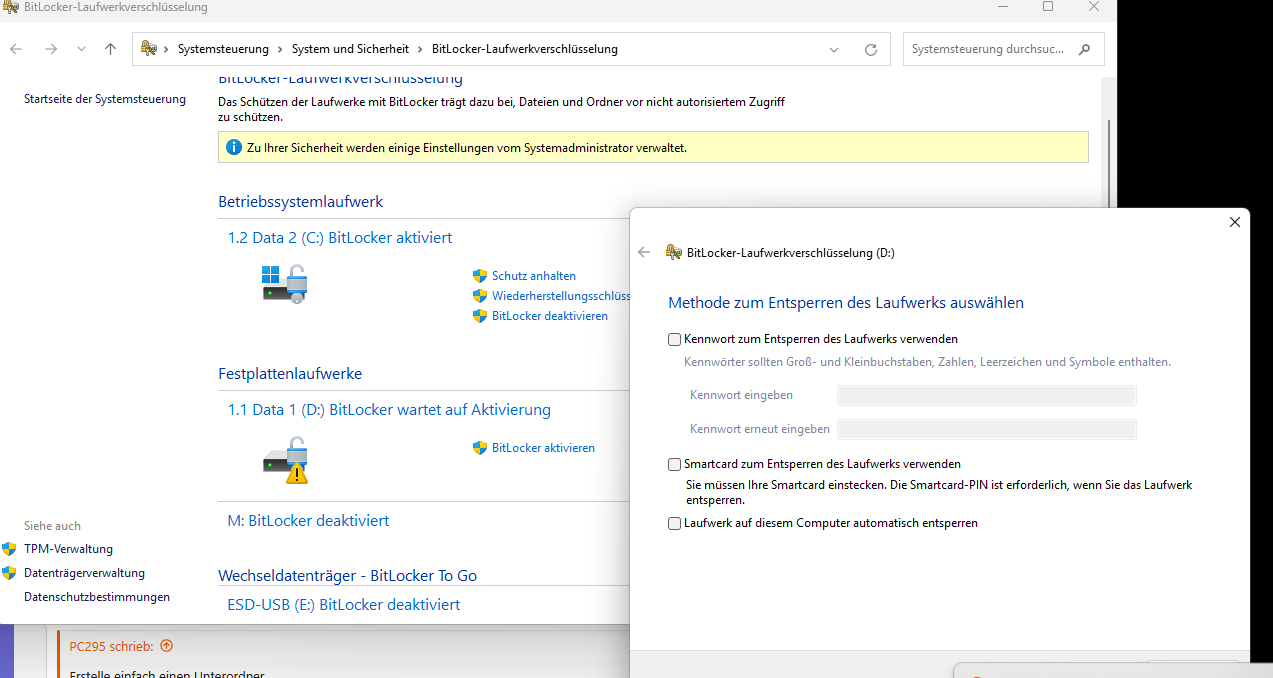Click the Kennwort erneut eingeben field
The height and width of the screenshot is (678, 1273).
tap(986, 430)
